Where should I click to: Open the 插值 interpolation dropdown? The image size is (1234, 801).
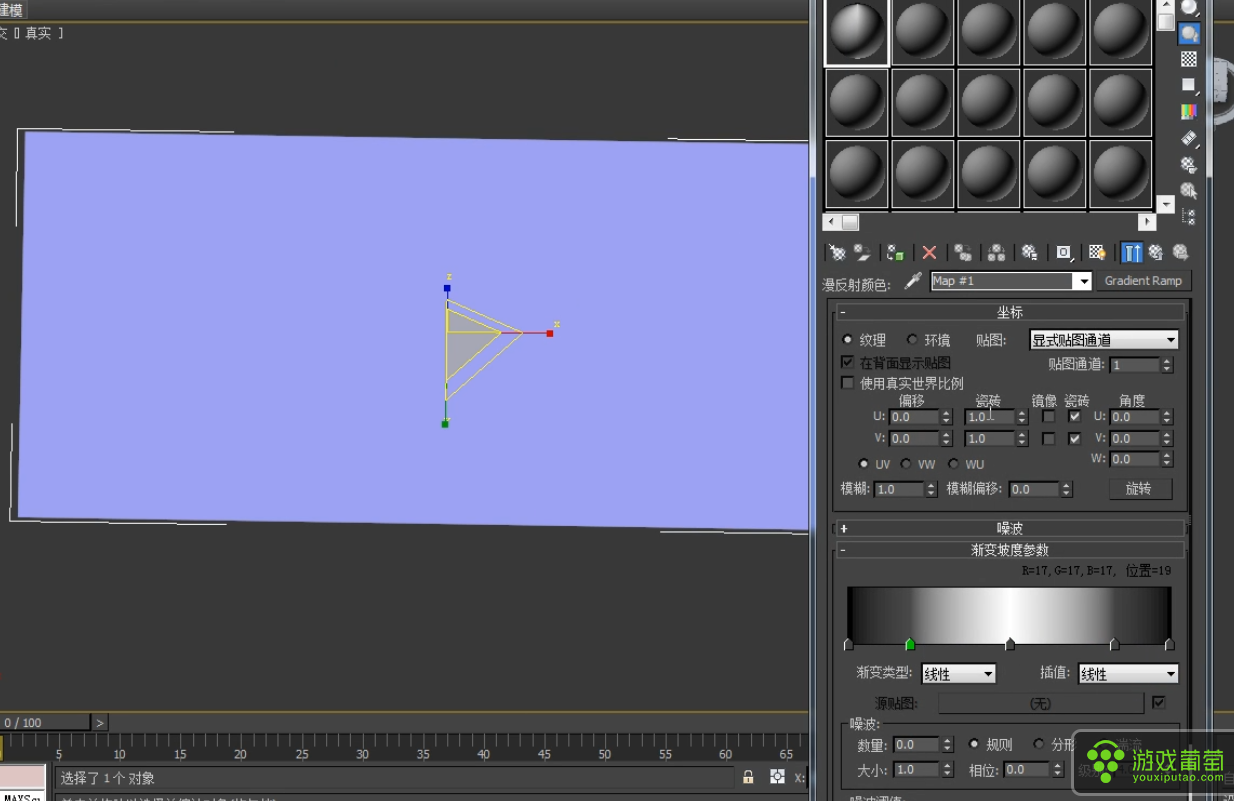click(x=1128, y=674)
